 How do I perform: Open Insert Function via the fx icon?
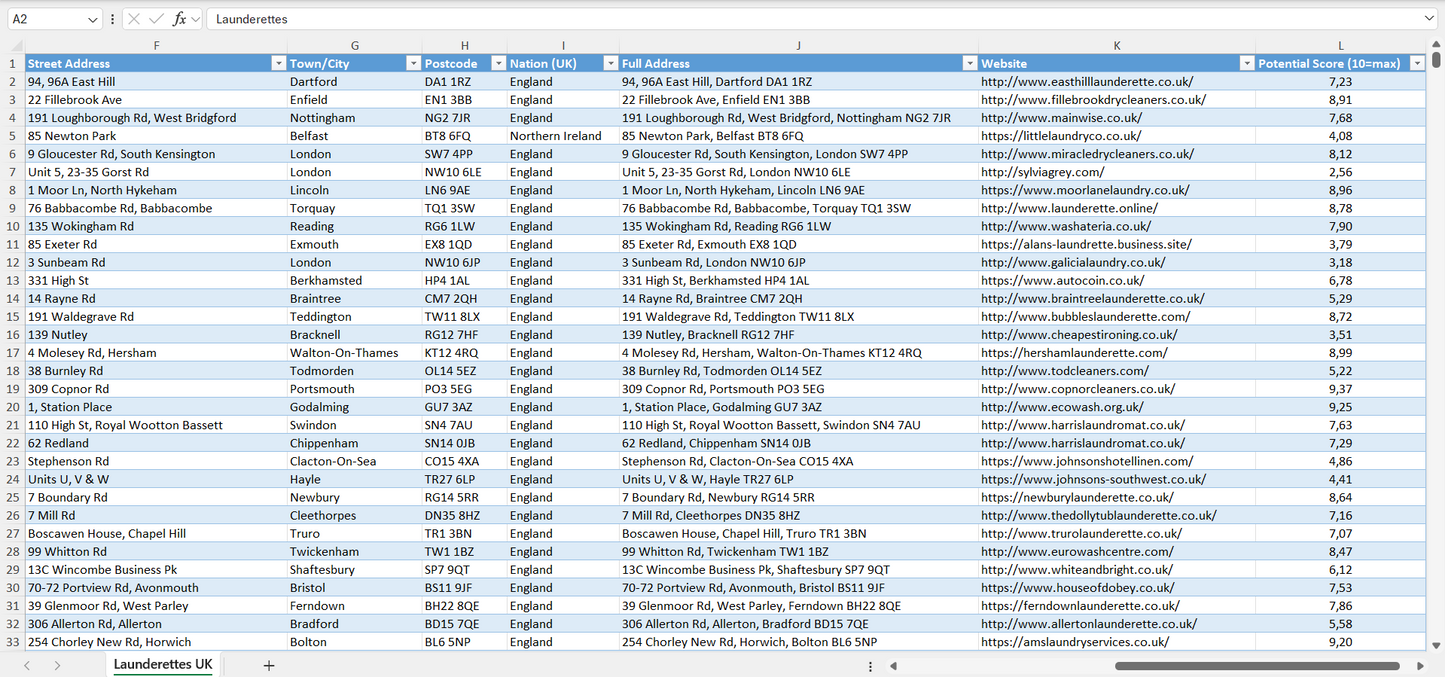coord(180,18)
